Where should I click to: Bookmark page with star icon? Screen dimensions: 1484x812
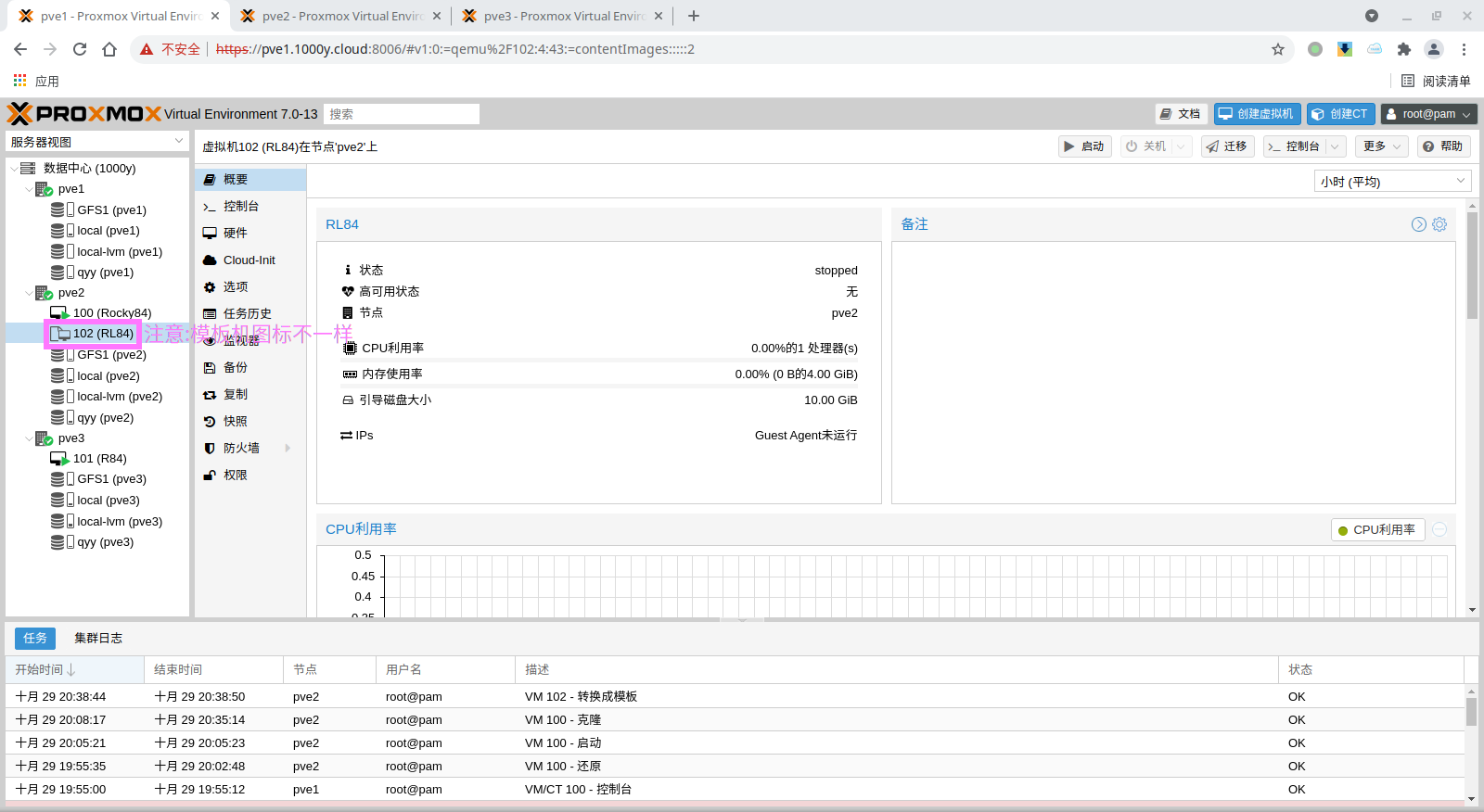tap(1278, 49)
